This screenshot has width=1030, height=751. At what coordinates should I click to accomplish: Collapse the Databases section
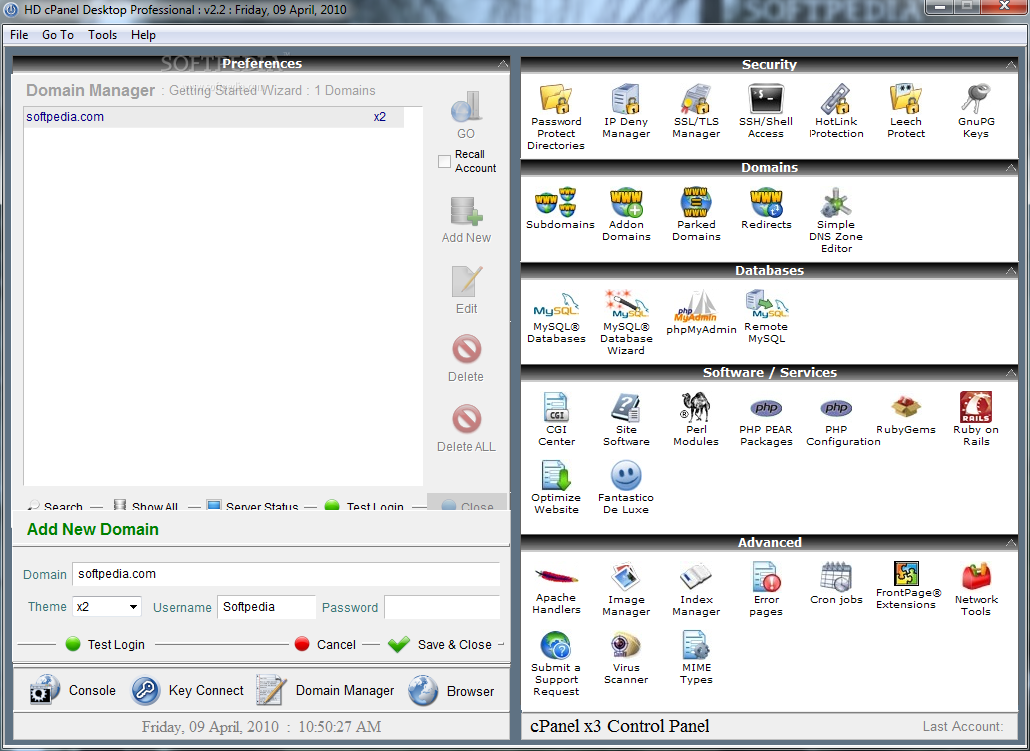point(1010,270)
